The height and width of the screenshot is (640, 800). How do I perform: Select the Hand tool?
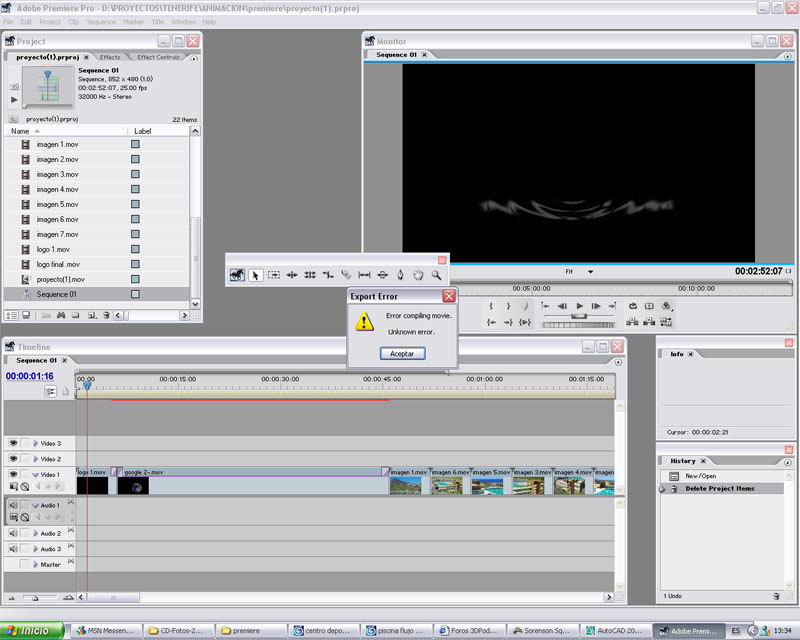418,275
